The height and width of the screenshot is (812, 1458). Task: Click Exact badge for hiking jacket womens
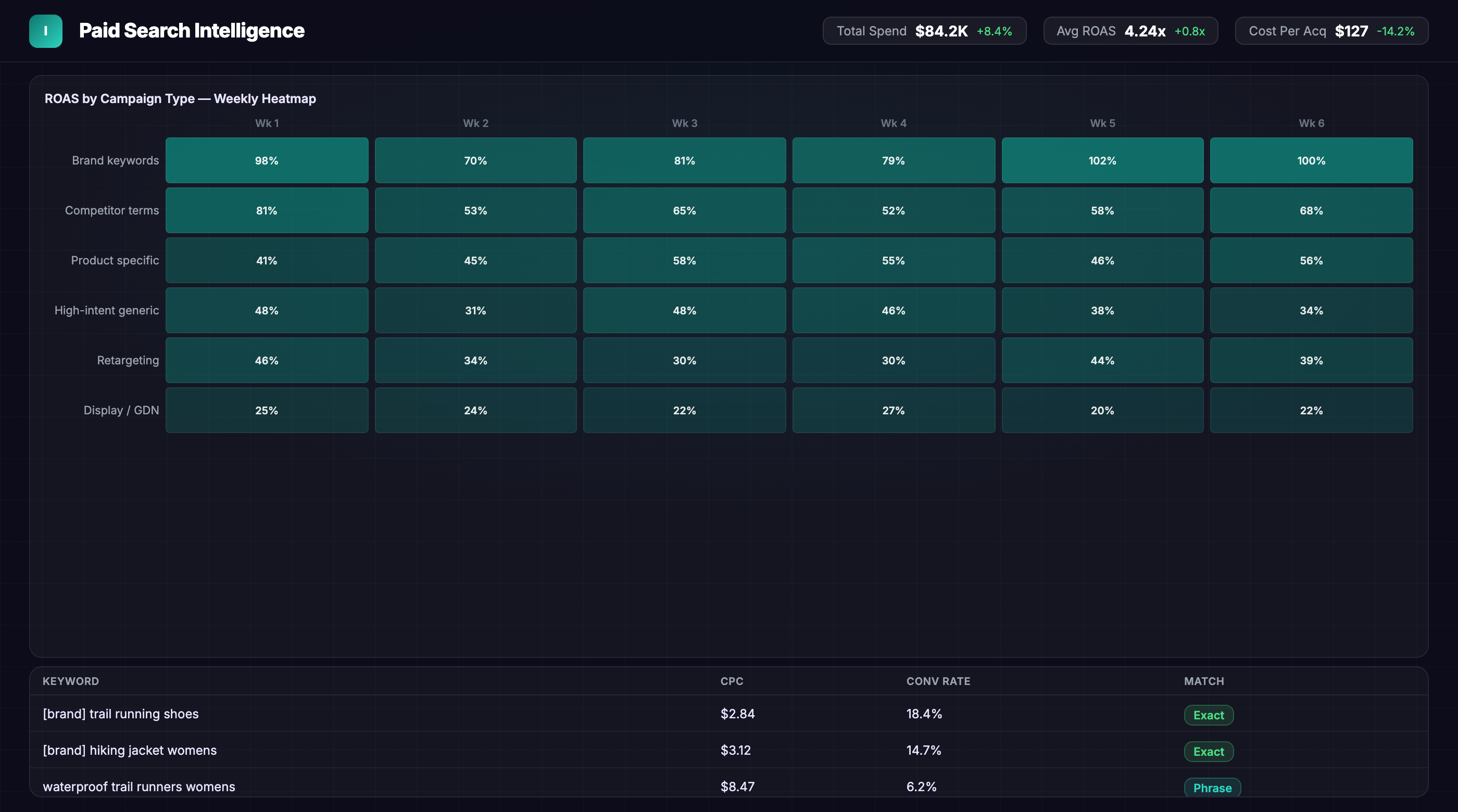click(1209, 752)
